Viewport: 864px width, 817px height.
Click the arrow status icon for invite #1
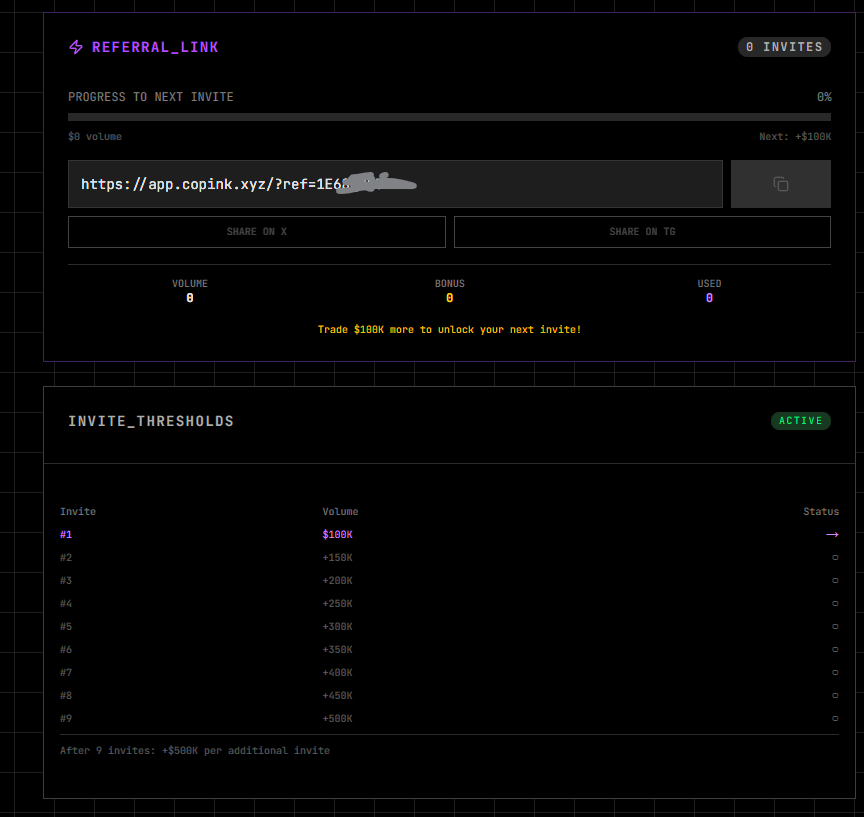point(832,535)
